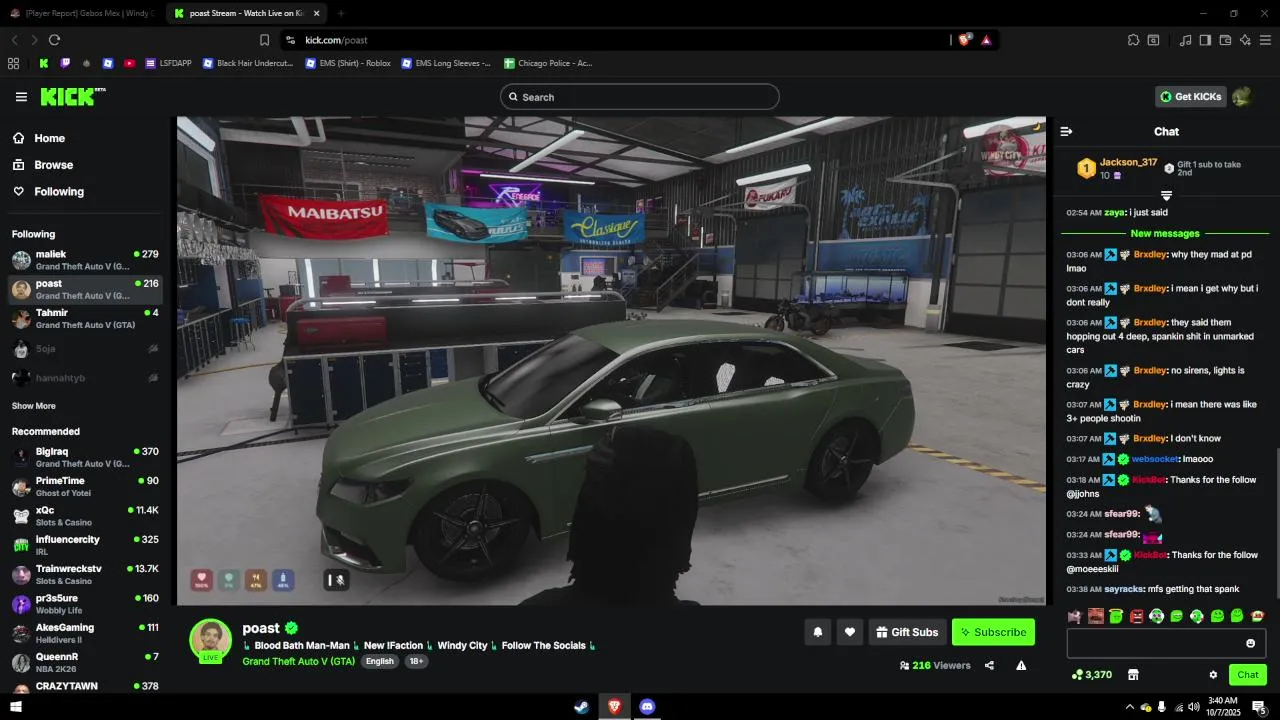The width and height of the screenshot is (1280, 720).
Task: Open YouTube bookmark icon in bookmarks bar
Action: 129,63
